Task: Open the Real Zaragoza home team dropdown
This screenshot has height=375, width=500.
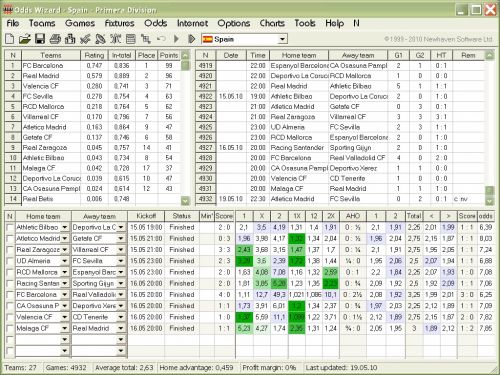Action: click(x=65, y=250)
